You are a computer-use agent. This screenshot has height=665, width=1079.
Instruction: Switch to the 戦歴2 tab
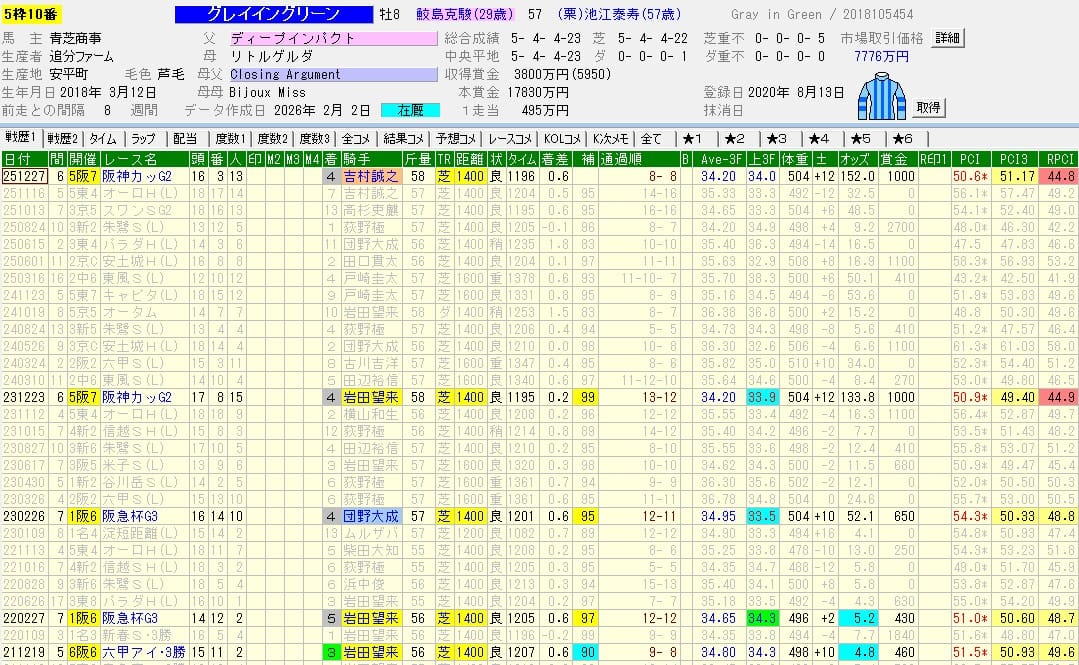click(63, 138)
